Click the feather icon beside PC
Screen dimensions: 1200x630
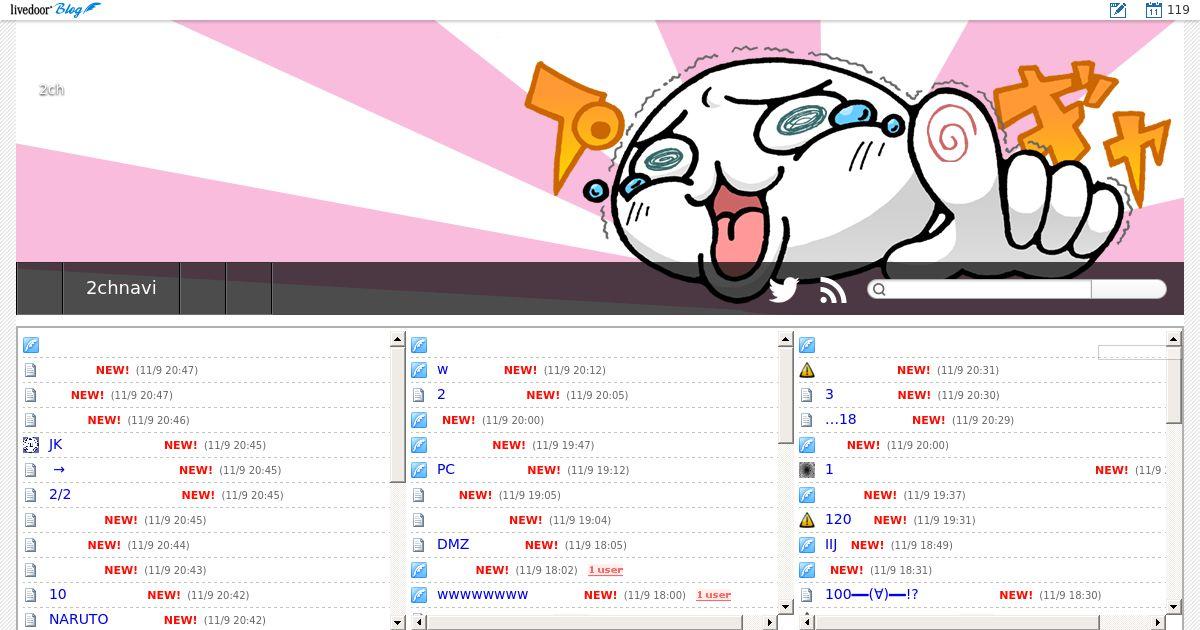tap(419, 470)
